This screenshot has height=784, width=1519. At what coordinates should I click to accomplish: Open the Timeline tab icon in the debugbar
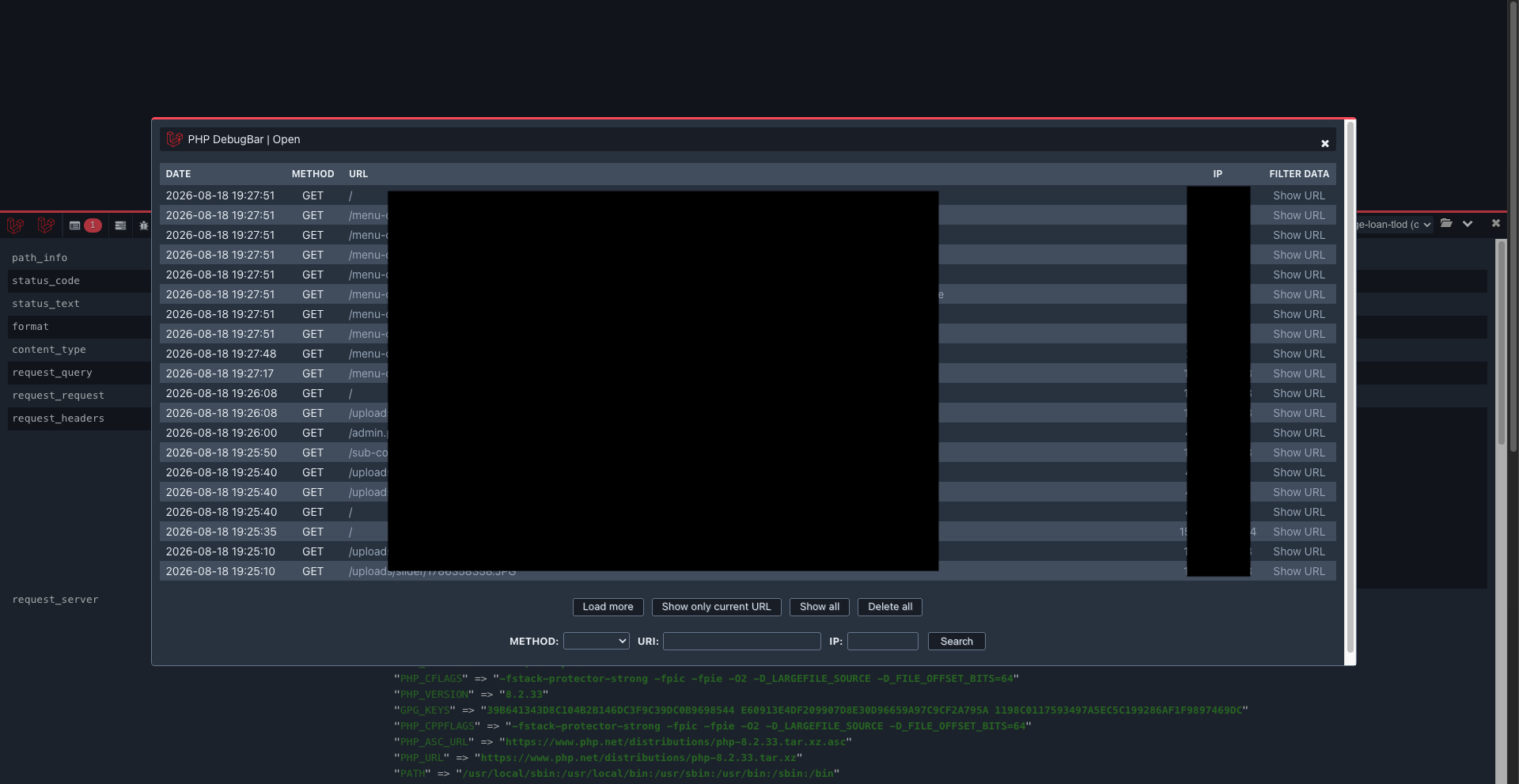pos(120,225)
